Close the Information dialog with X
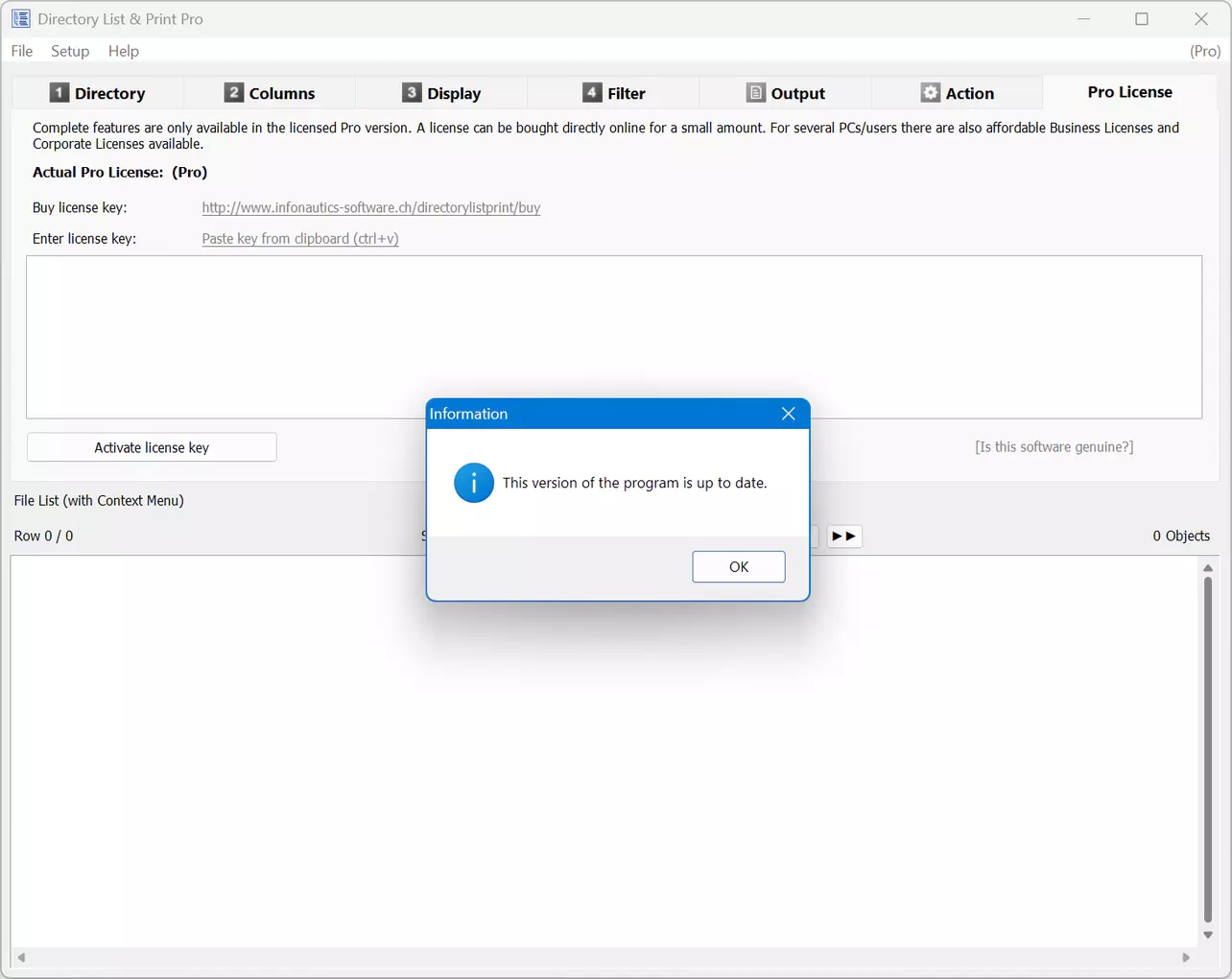1232x979 pixels. (x=788, y=414)
